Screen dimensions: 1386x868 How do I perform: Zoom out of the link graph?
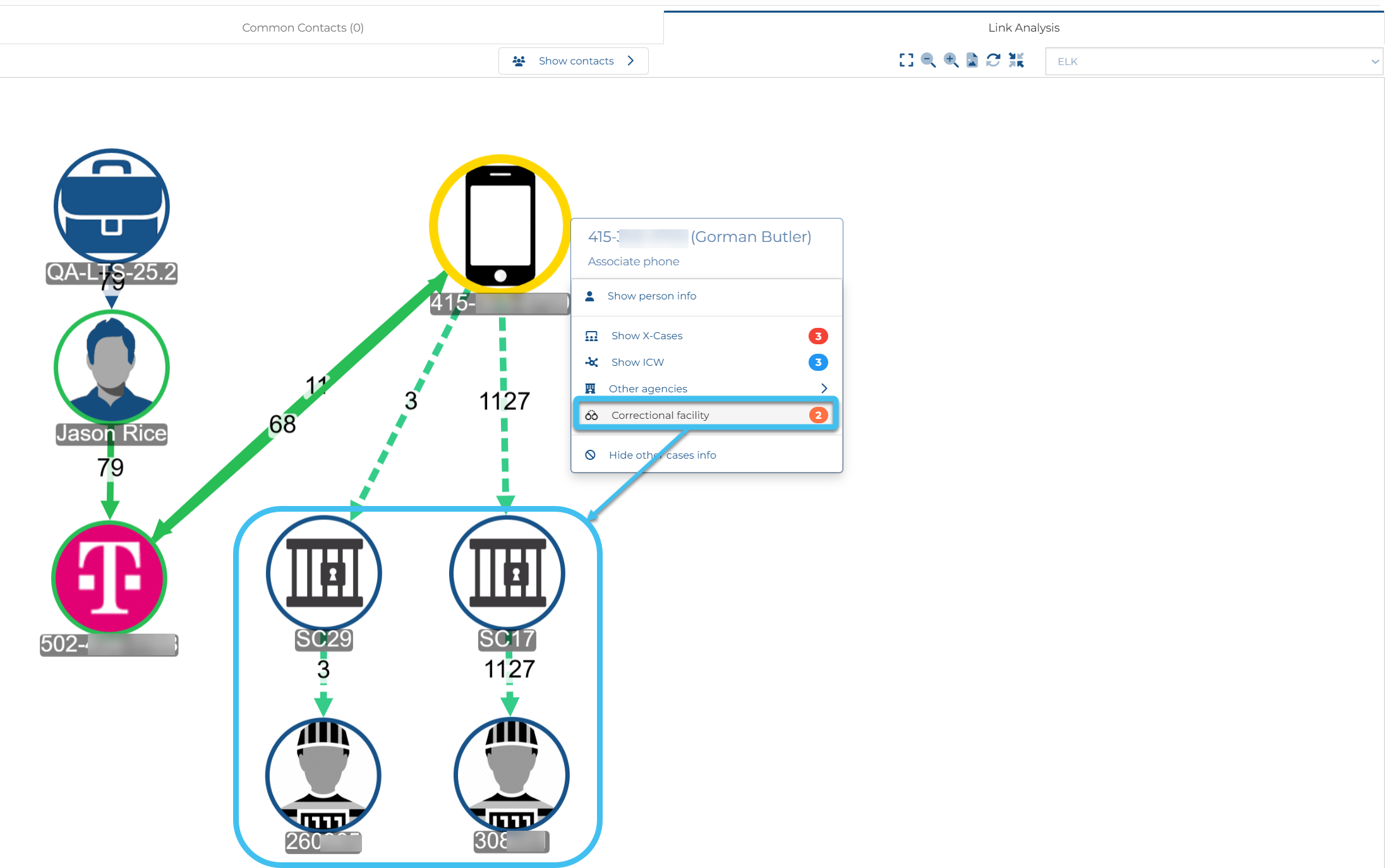[x=928, y=61]
